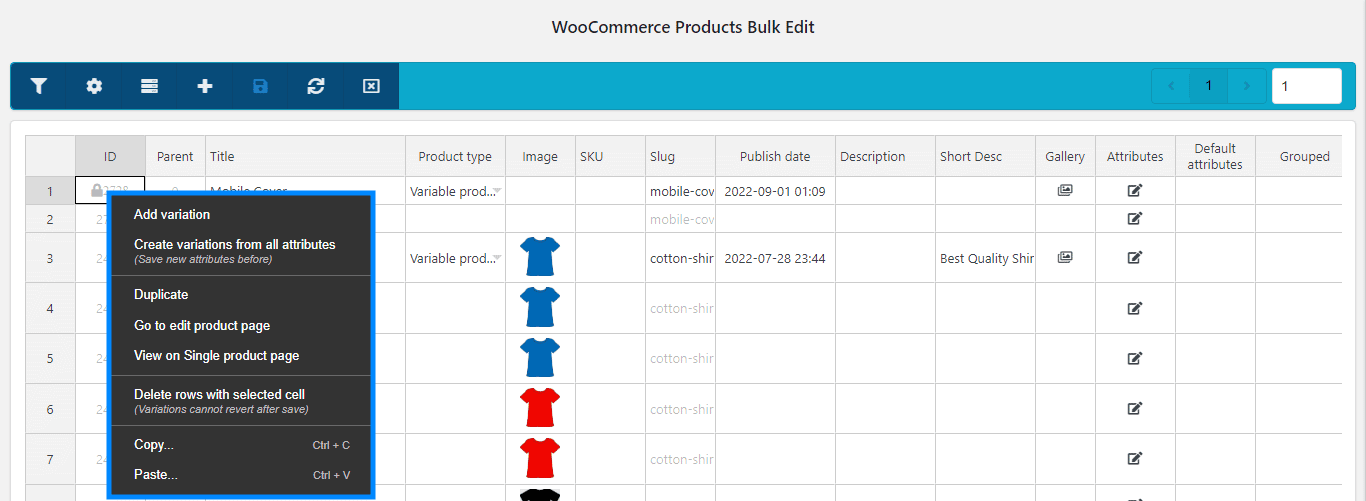
Task: Add new product with plus icon
Action: pyautogui.click(x=205, y=86)
